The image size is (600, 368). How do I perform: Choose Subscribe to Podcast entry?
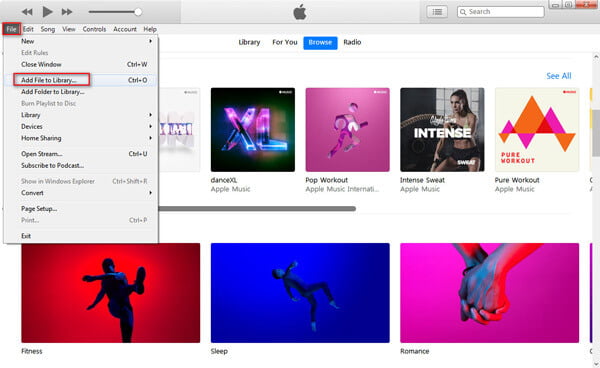(x=80, y=165)
